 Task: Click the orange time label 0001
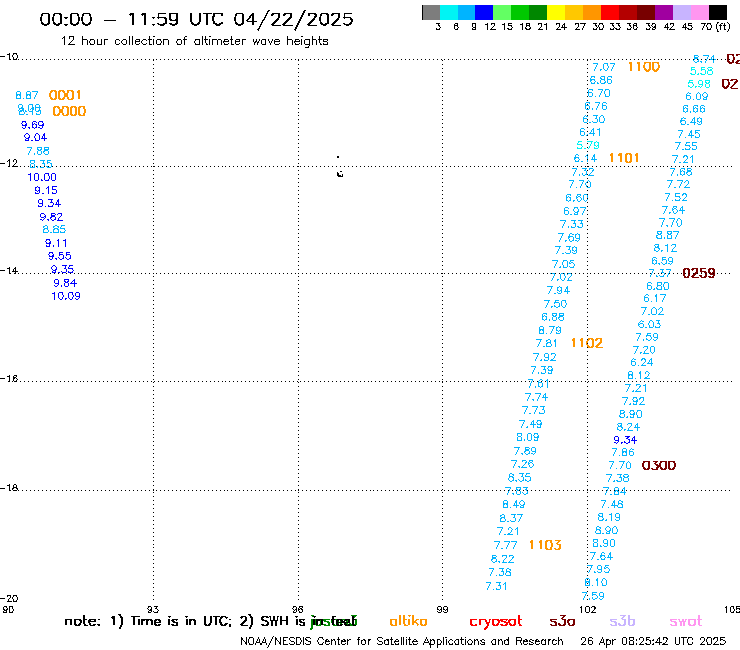(x=65, y=95)
